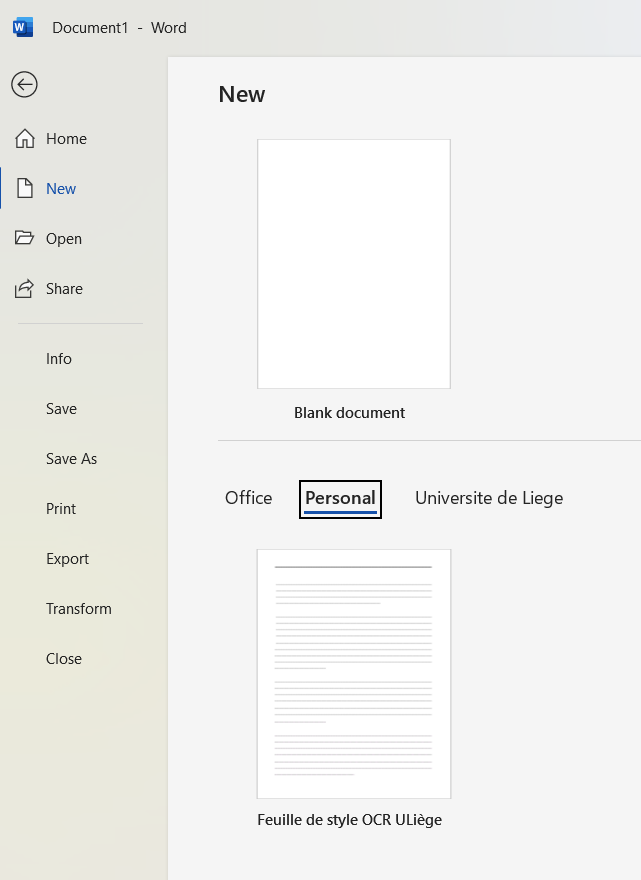Click the New page icon in the sidebar
This screenshot has width=641, height=880.
(x=25, y=189)
